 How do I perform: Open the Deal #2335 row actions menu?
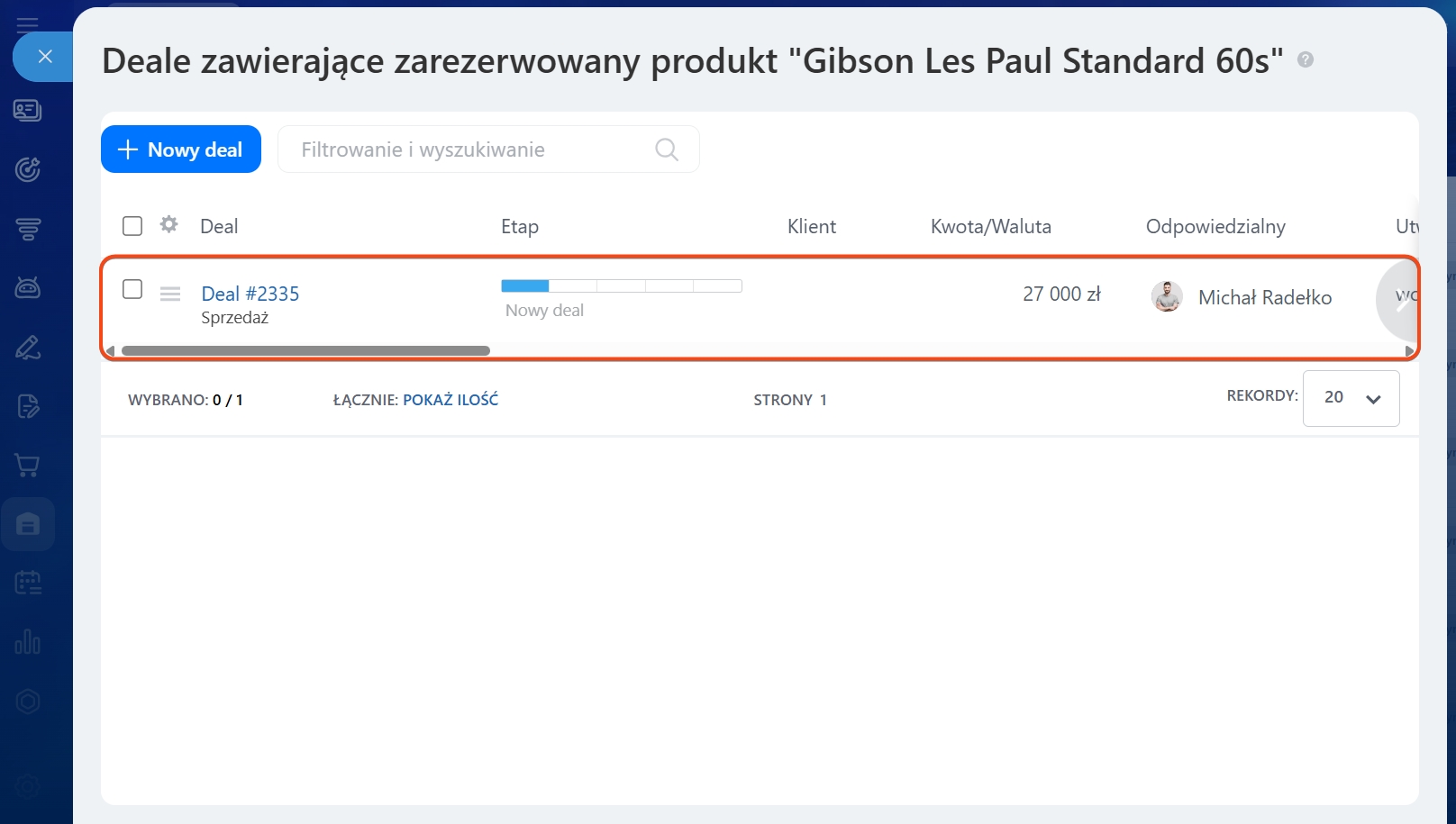[x=170, y=294]
